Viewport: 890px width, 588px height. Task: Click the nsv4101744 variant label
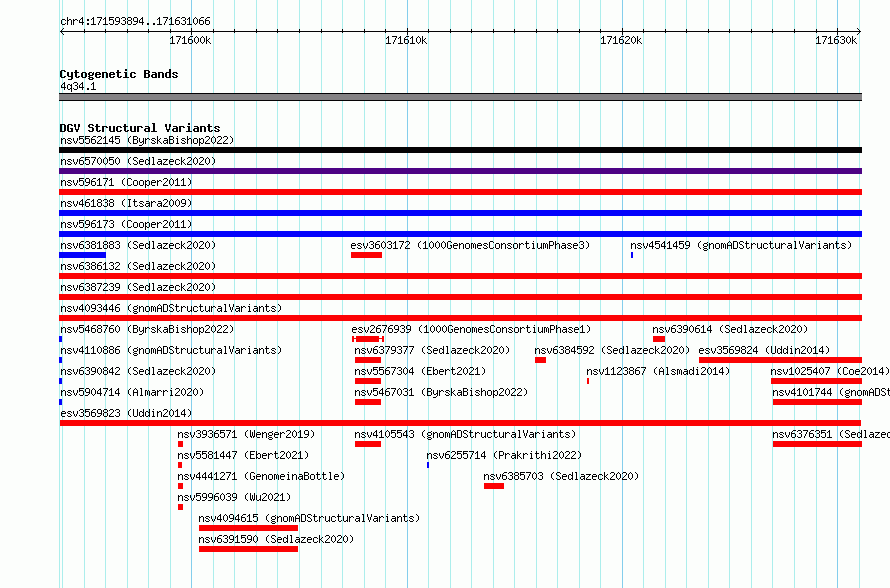[831, 392]
